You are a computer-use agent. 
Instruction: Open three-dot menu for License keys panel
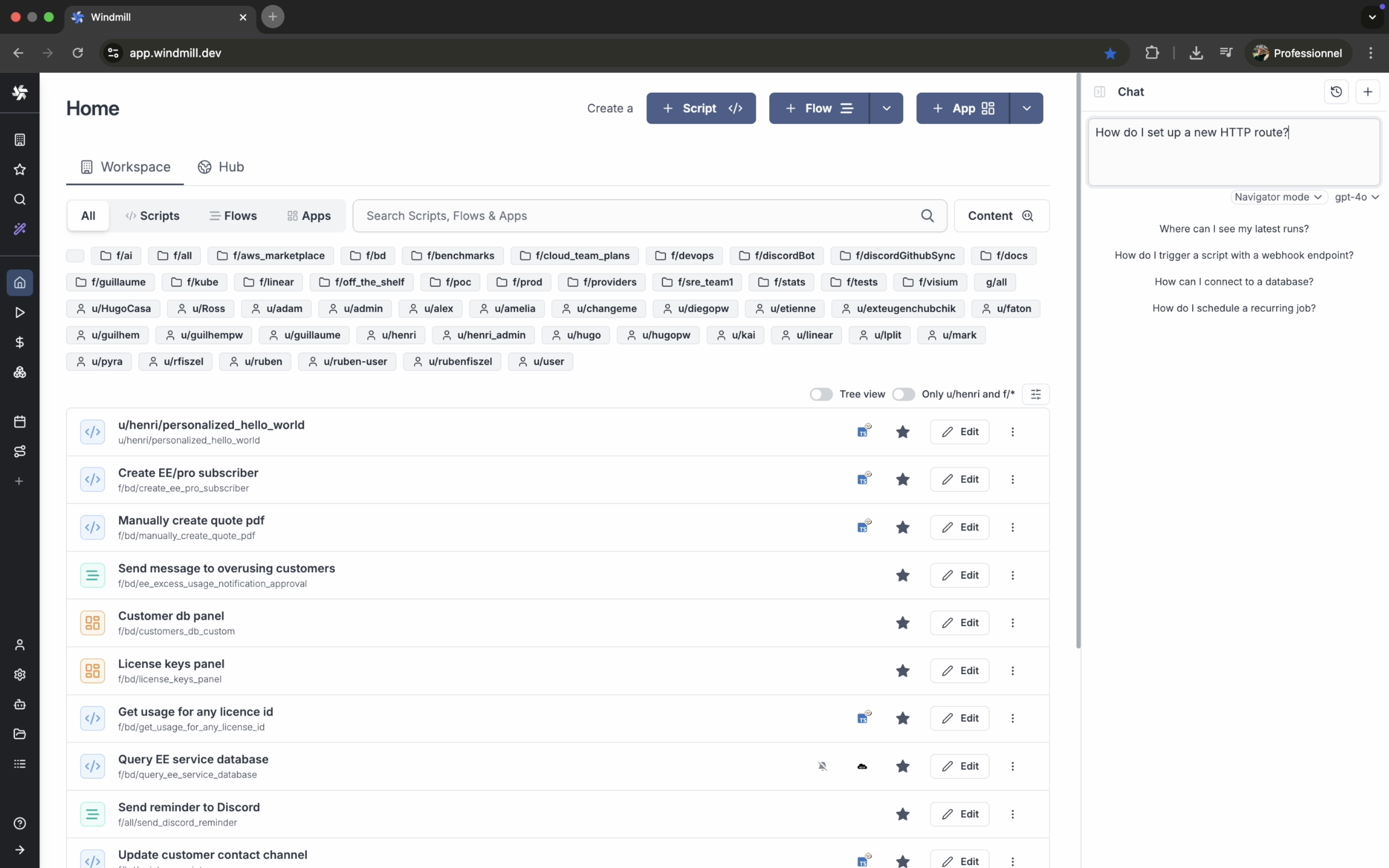click(x=1012, y=670)
